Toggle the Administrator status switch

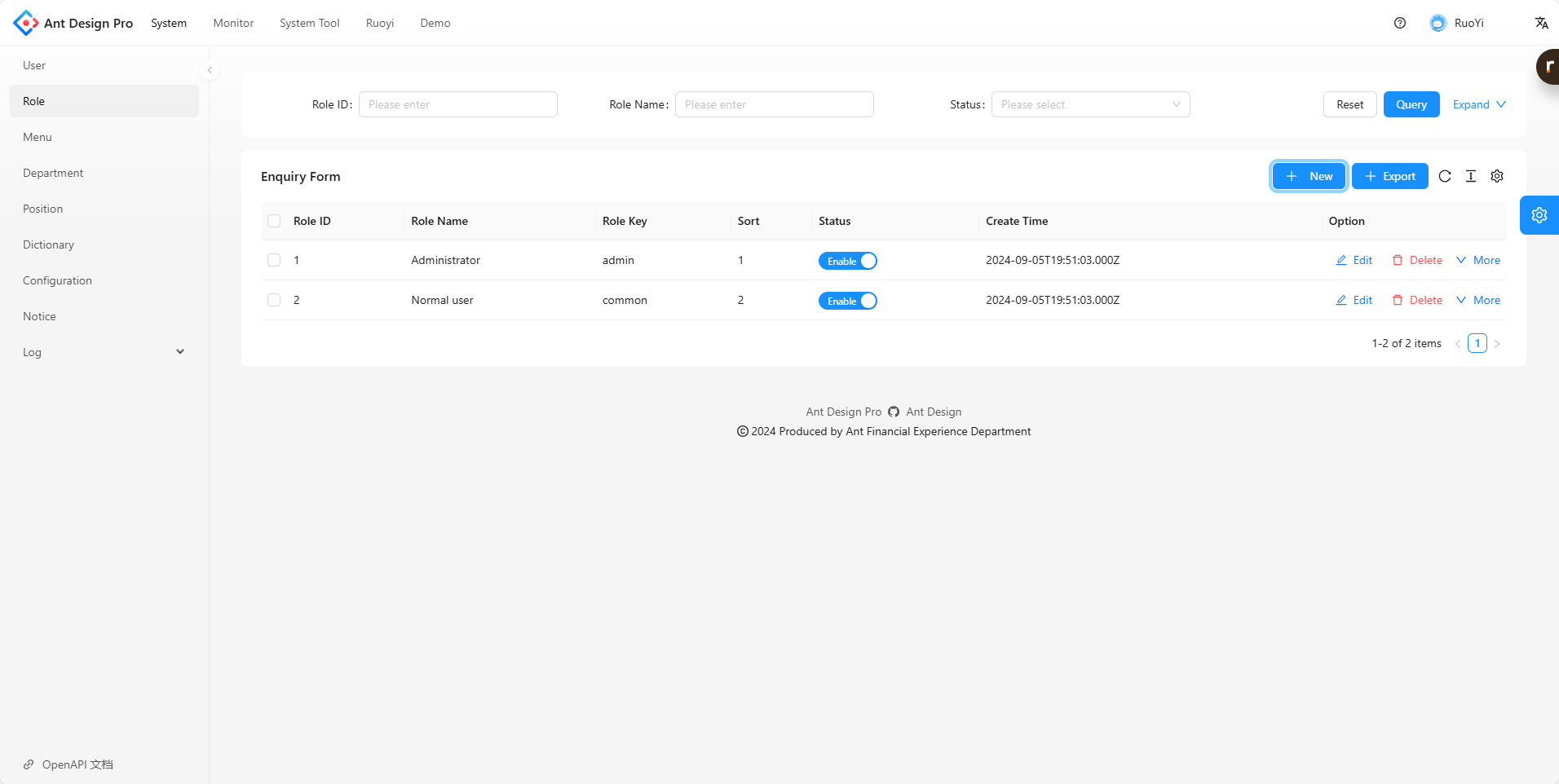pyautogui.click(x=847, y=261)
